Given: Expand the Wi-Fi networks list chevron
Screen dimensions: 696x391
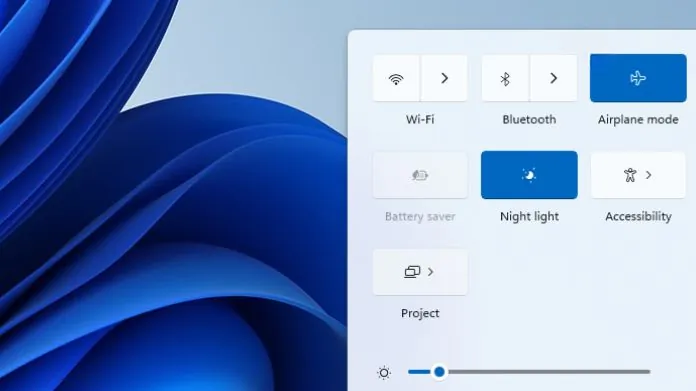Looking at the screenshot, I should click(x=444, y=79).
